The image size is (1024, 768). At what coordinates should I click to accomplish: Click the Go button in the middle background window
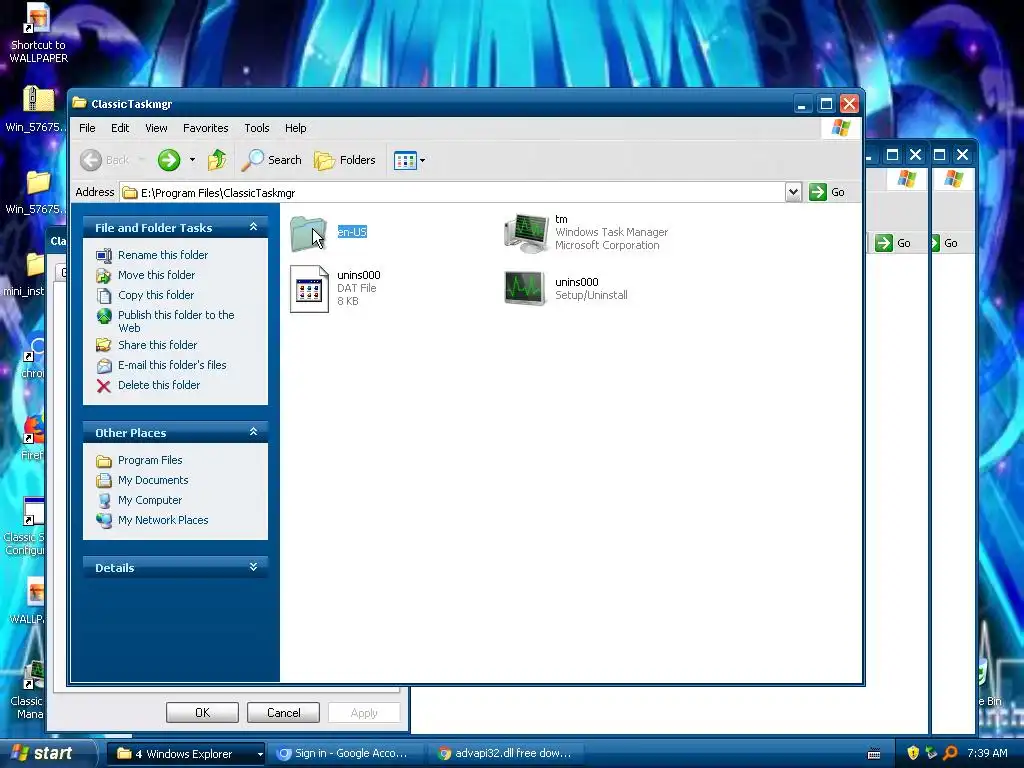point(893,243)
